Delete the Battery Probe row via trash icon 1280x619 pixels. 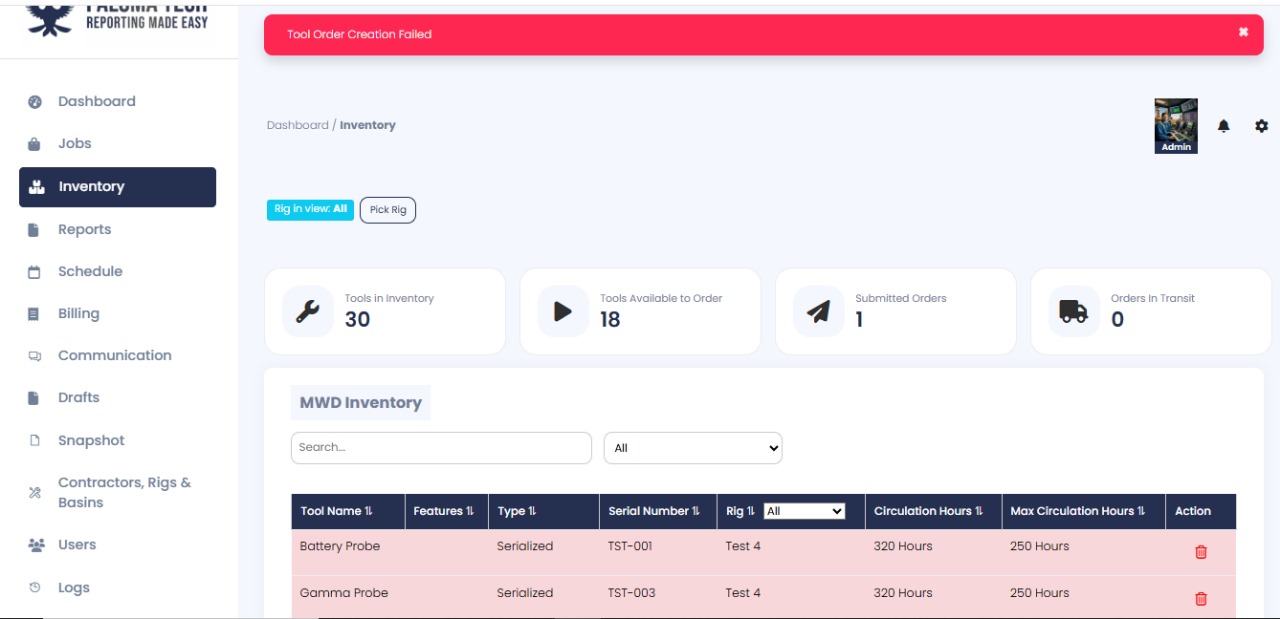(1200, 552)
